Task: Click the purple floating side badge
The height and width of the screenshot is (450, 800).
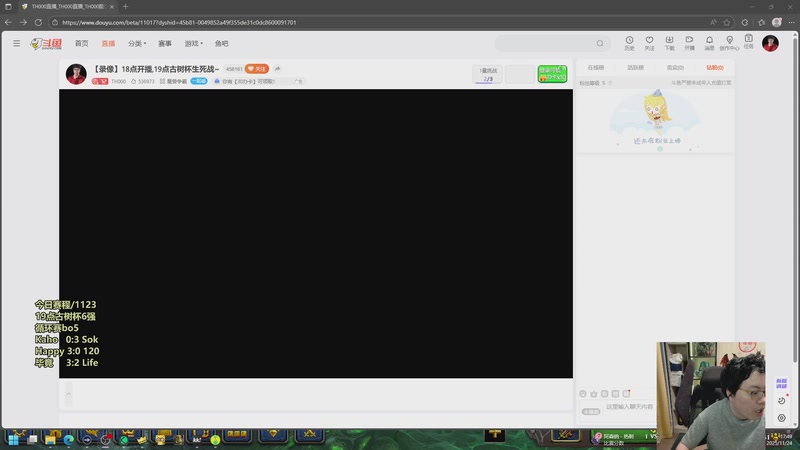Action: 781,384
